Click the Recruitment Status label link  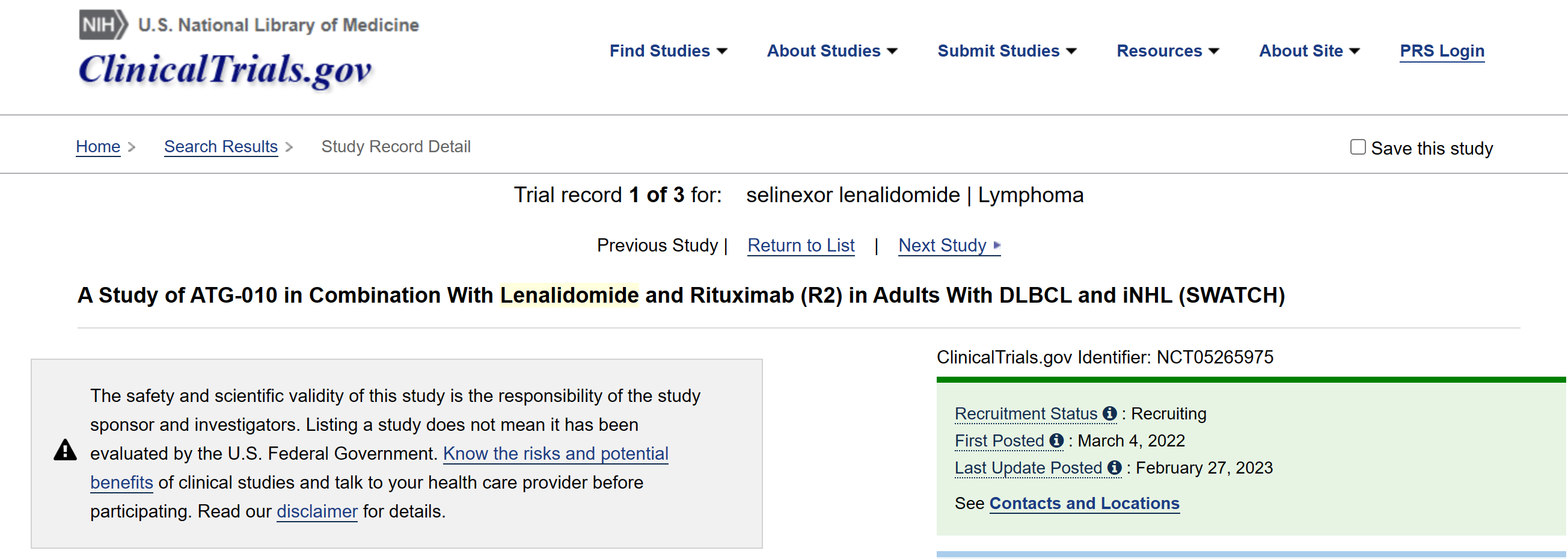tap(1026, 413)
